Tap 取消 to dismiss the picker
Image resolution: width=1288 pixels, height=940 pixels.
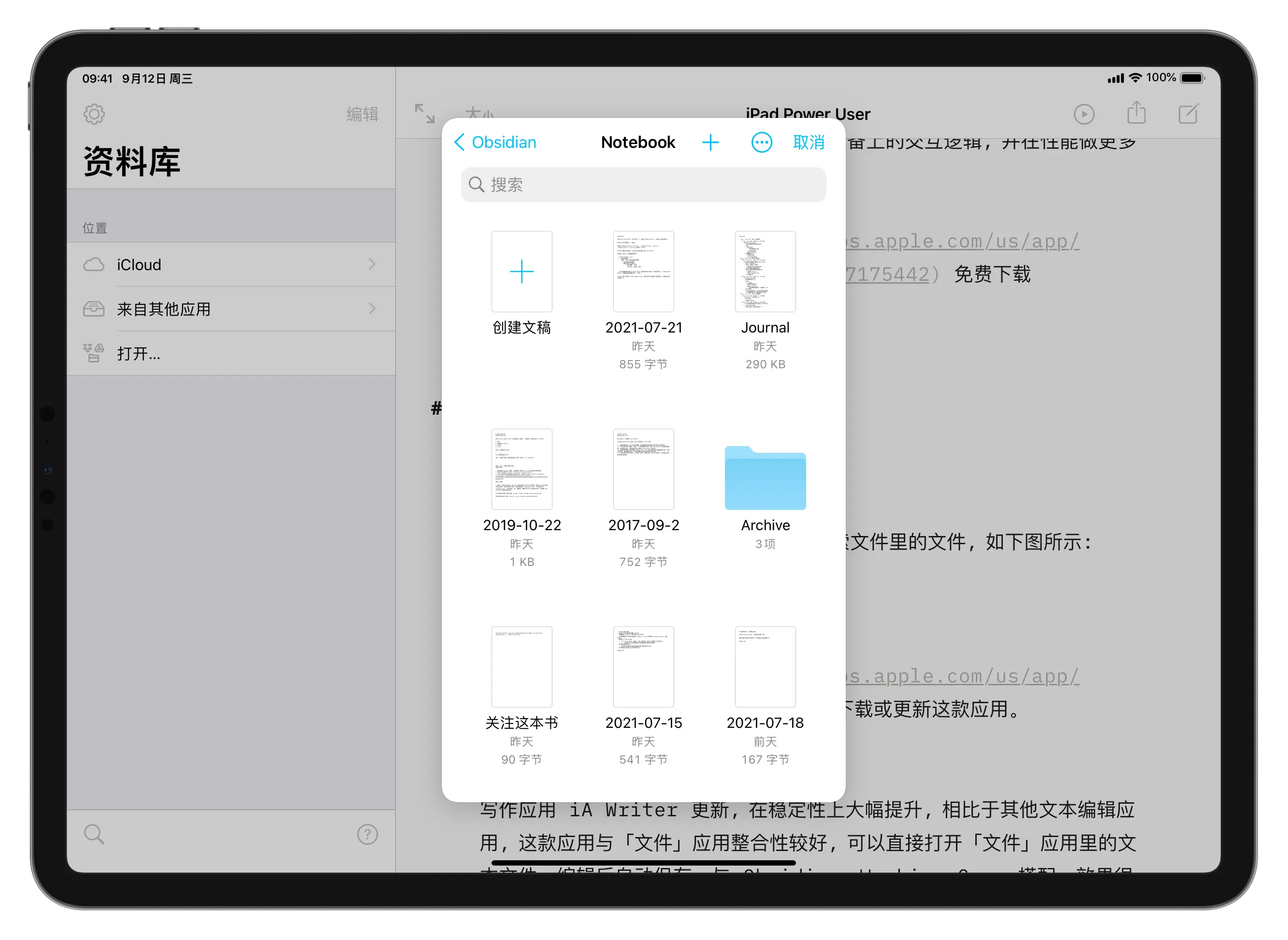pos(809,142)
